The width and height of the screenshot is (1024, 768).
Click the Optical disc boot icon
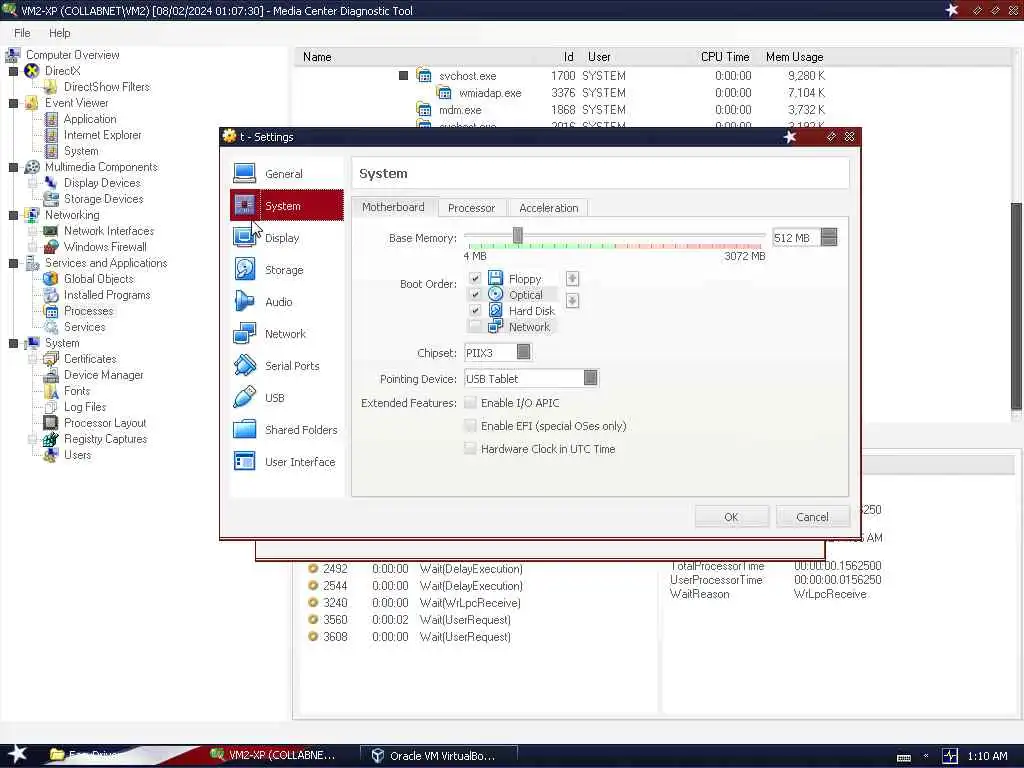pos(496,295)
